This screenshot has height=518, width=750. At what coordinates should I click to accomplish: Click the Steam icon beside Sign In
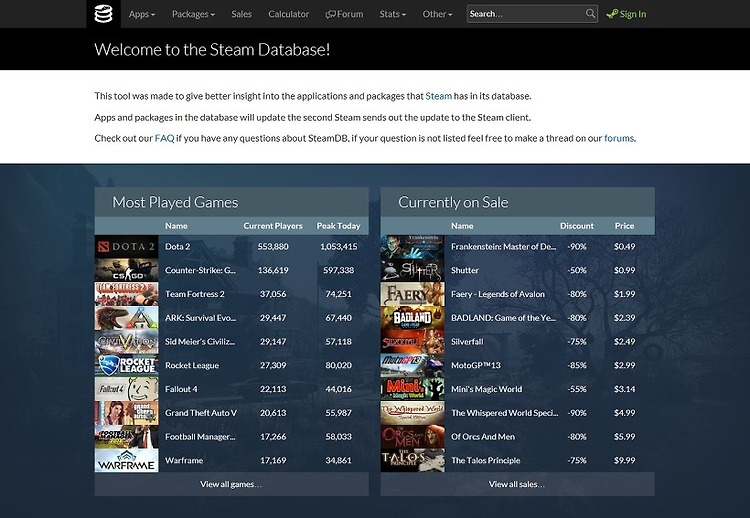coord(612,14)
